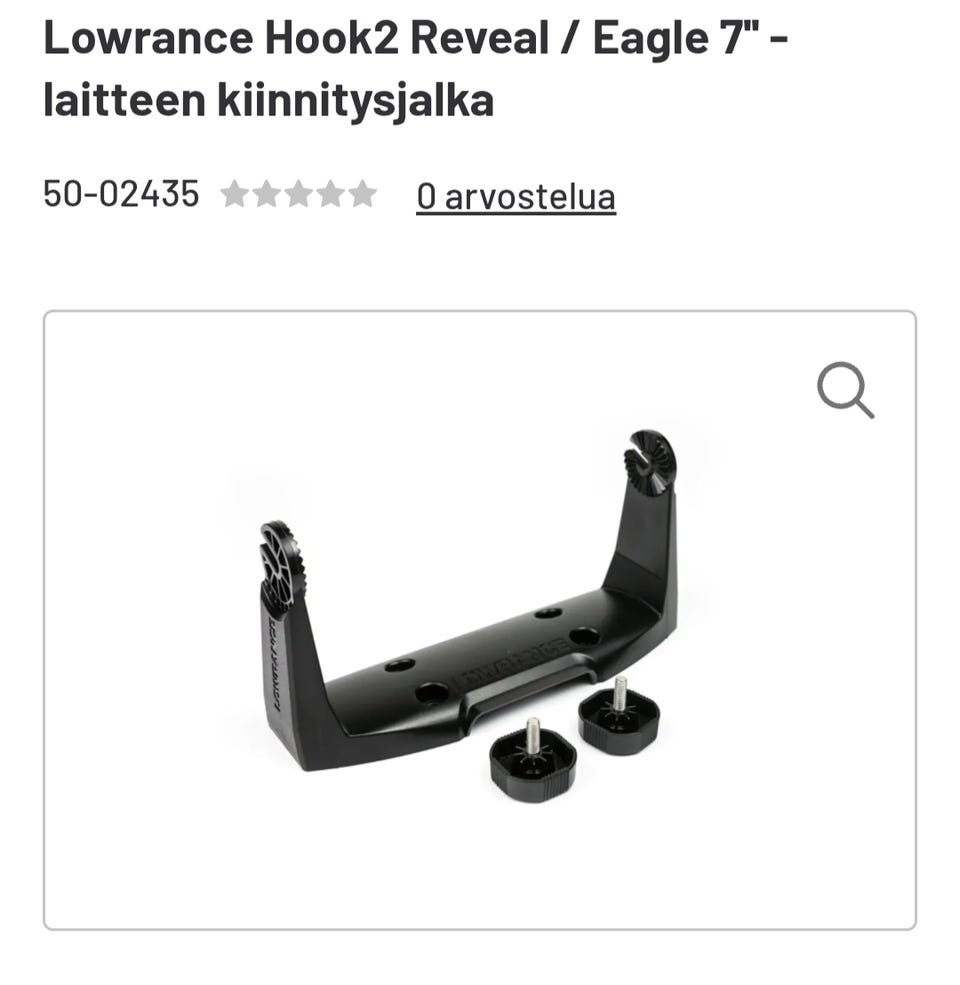Click the right ratchet gear of the bracket
This screenshot has width=960, height=985.
tap(650, 464)
